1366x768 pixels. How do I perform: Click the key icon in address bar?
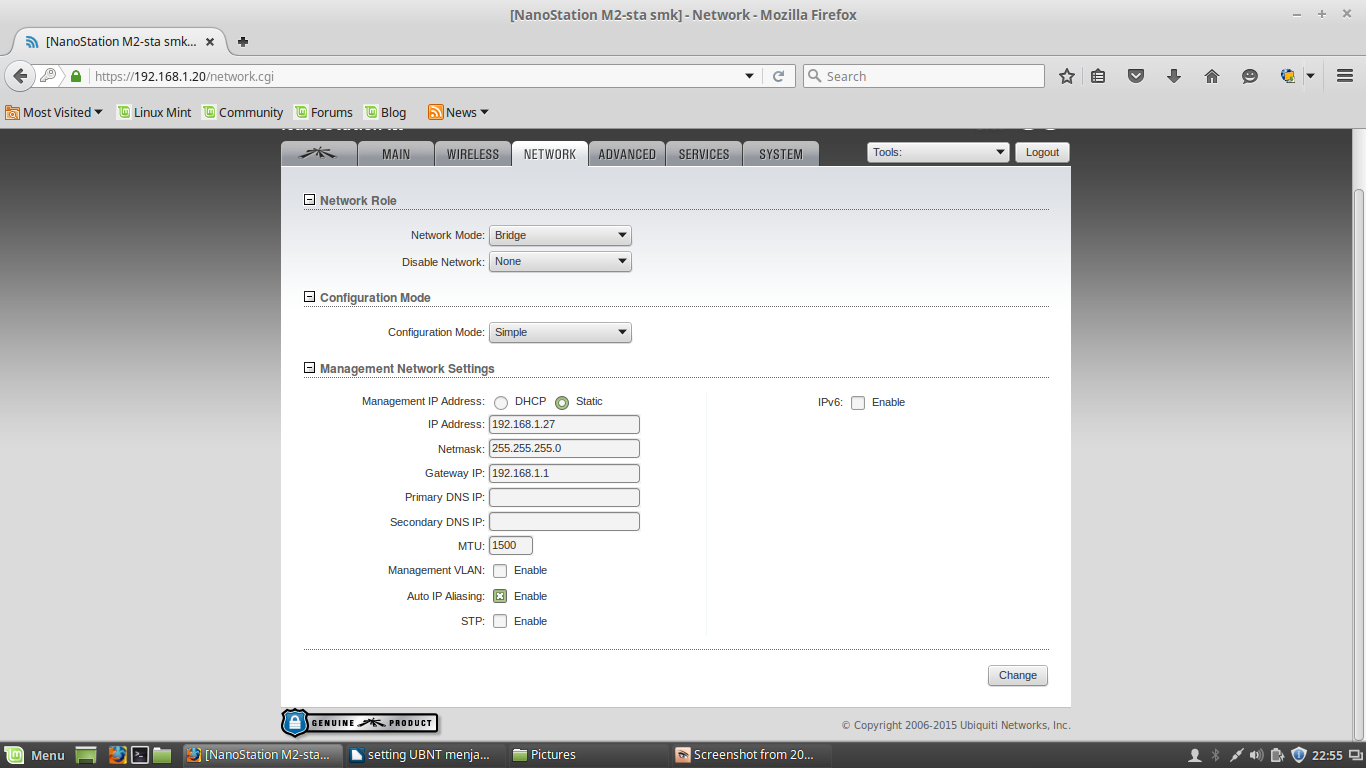48,76
